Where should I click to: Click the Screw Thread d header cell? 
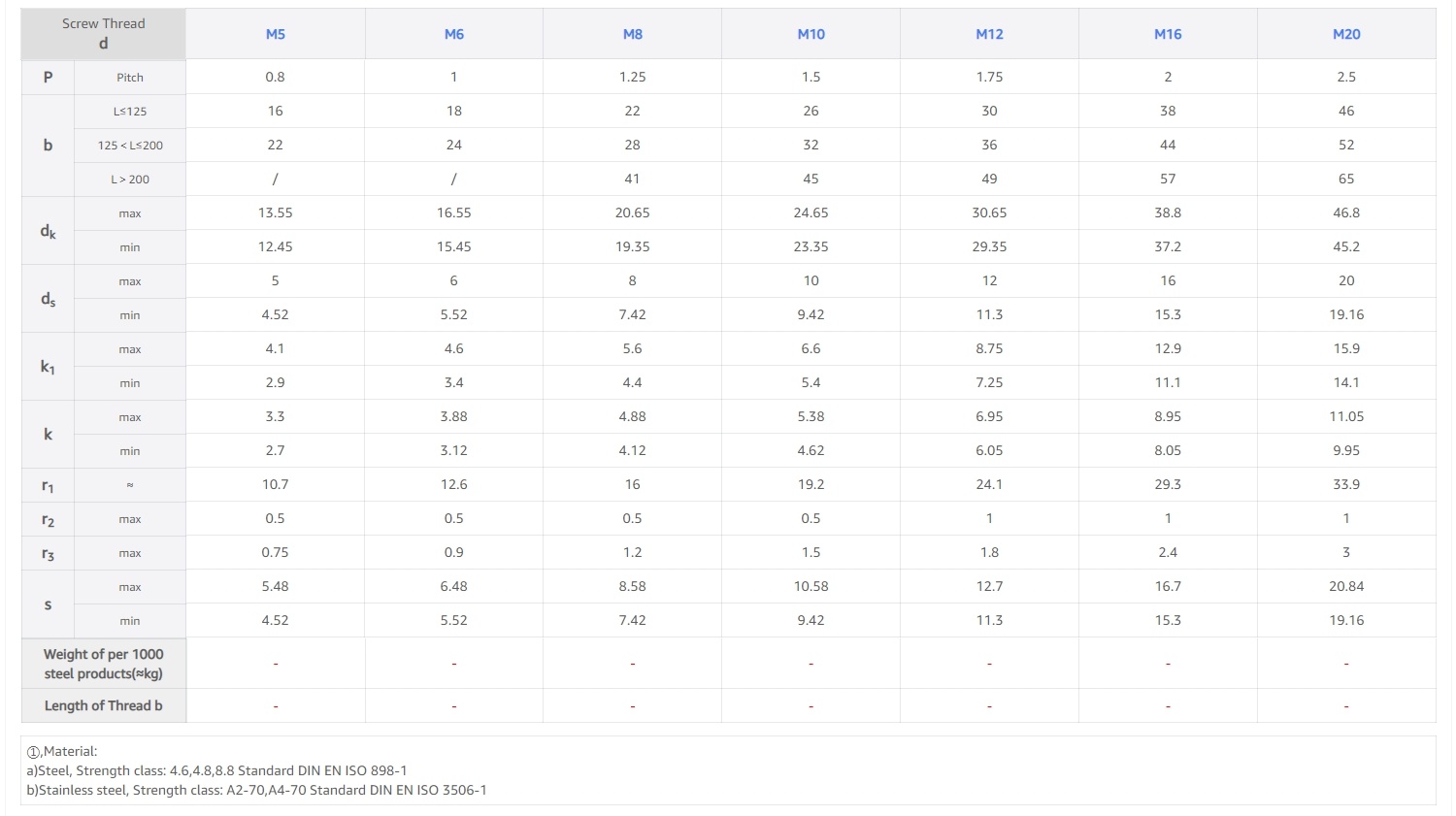103,34
